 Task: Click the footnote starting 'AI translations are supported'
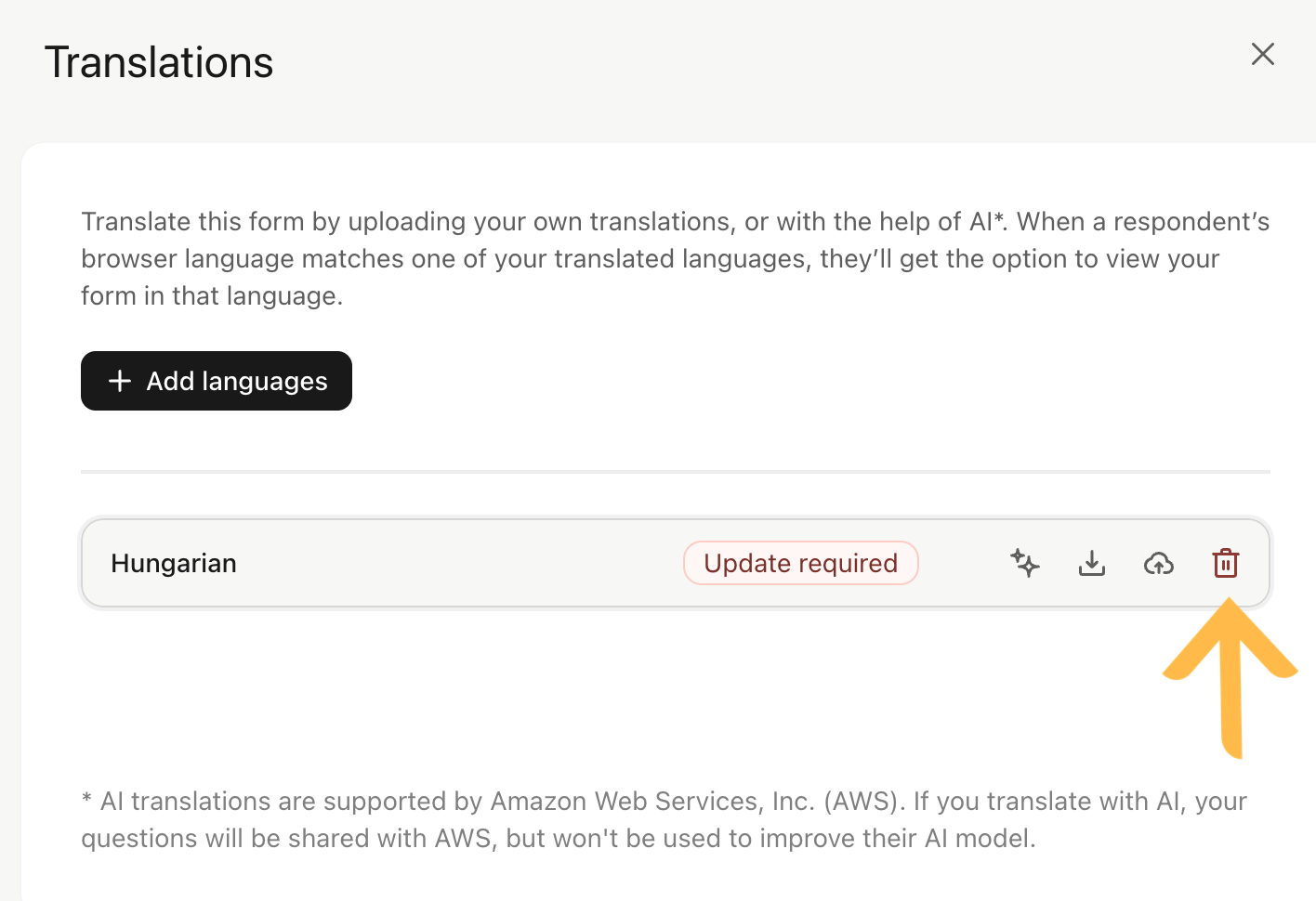(664, 819)
